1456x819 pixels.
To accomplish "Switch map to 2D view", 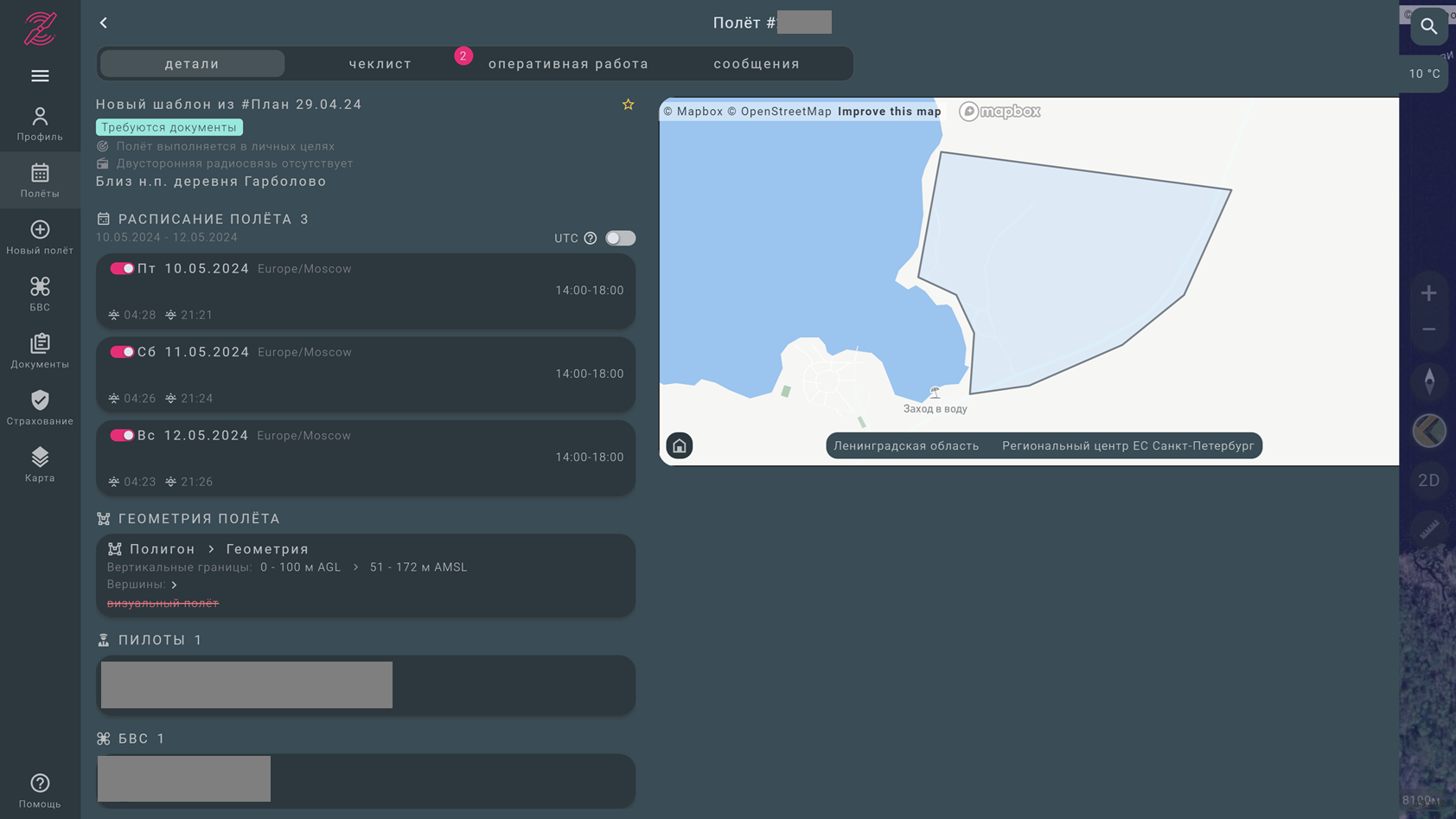I will click(x=1429, y=480).
